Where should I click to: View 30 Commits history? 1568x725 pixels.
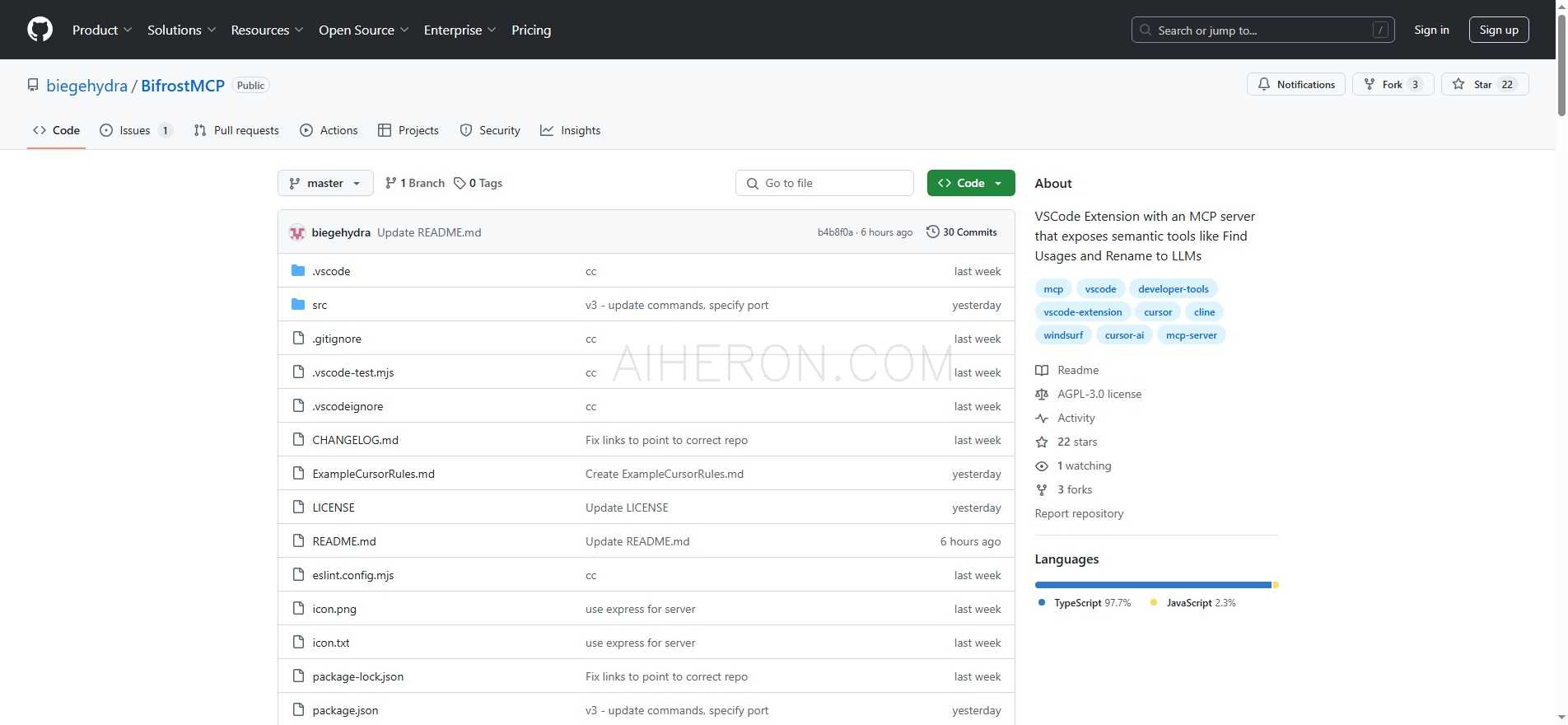tap(962, 232)
